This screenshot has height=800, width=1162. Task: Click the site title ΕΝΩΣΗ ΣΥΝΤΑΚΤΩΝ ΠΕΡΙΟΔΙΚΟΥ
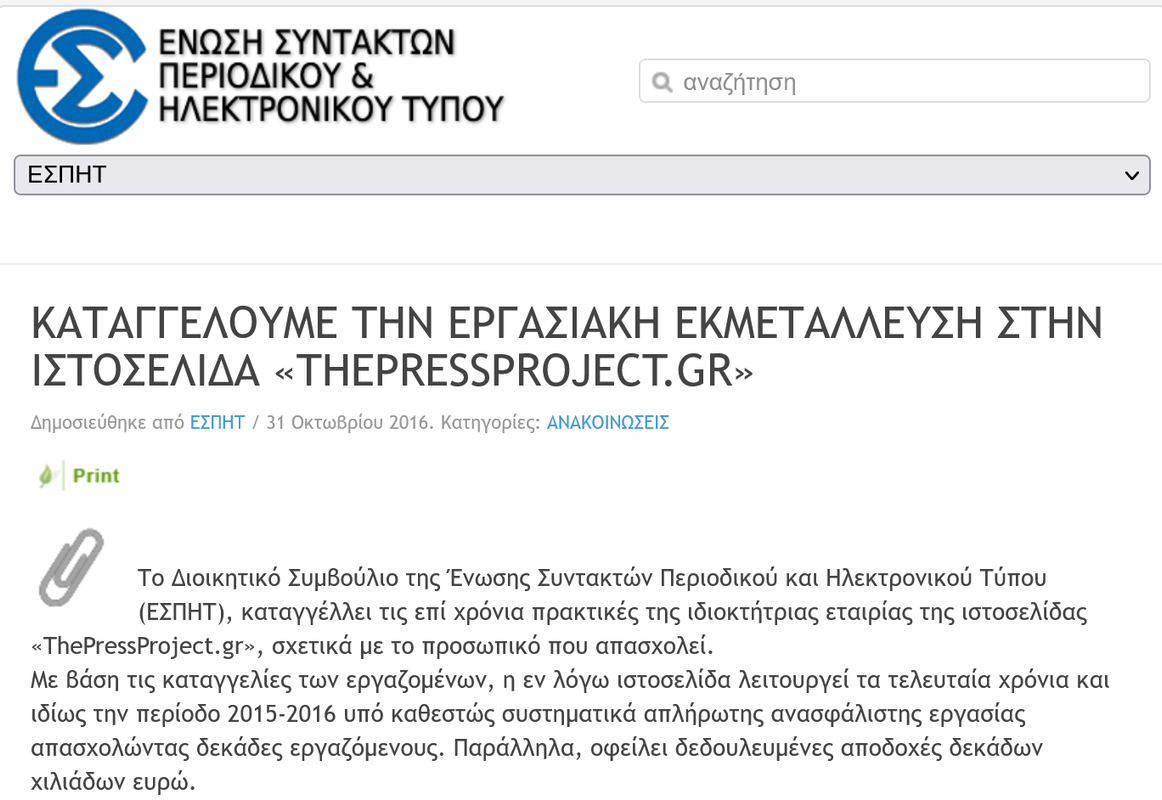(x=331, y=75)
